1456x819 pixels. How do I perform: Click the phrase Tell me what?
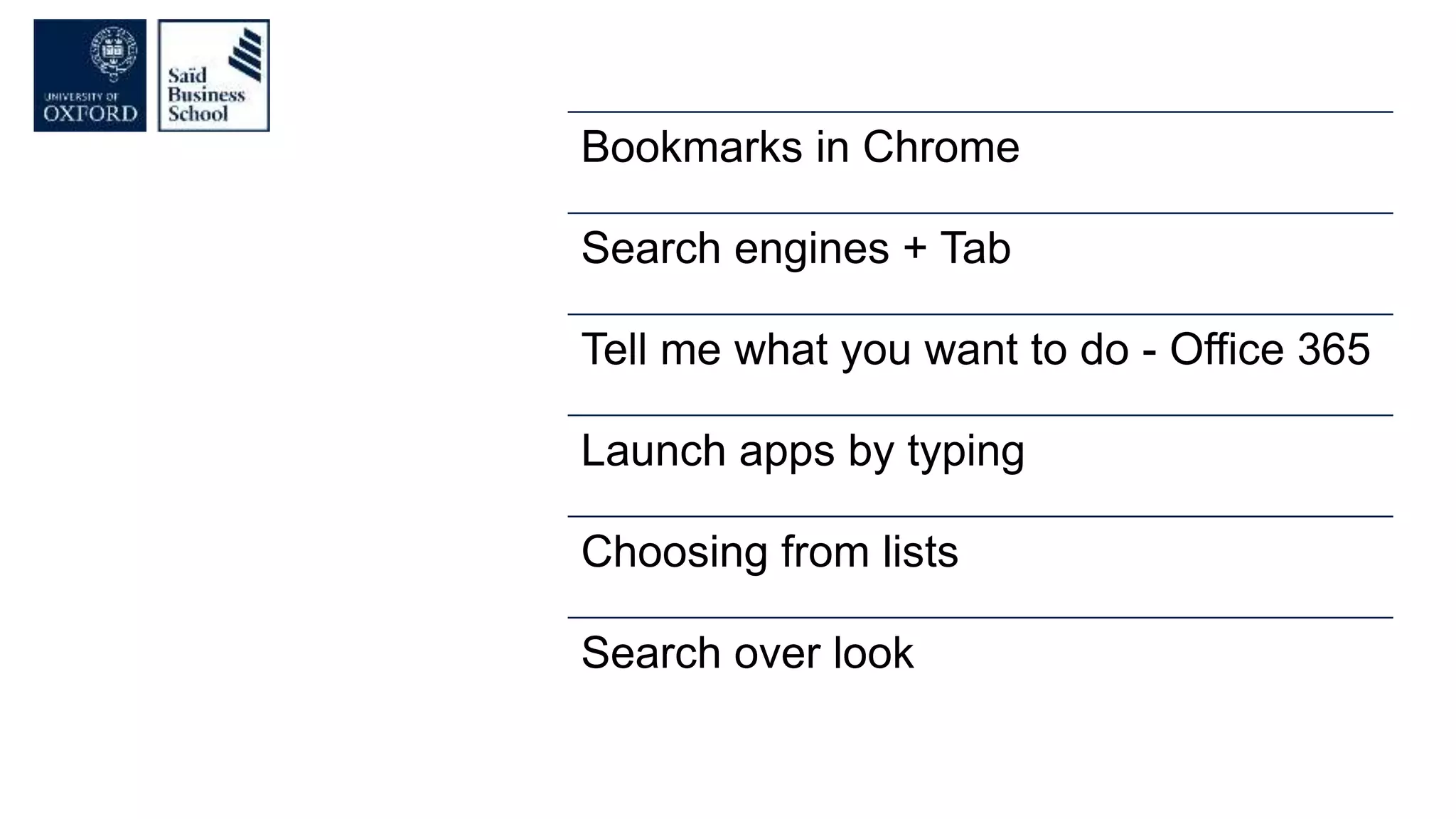coord(705,350)
